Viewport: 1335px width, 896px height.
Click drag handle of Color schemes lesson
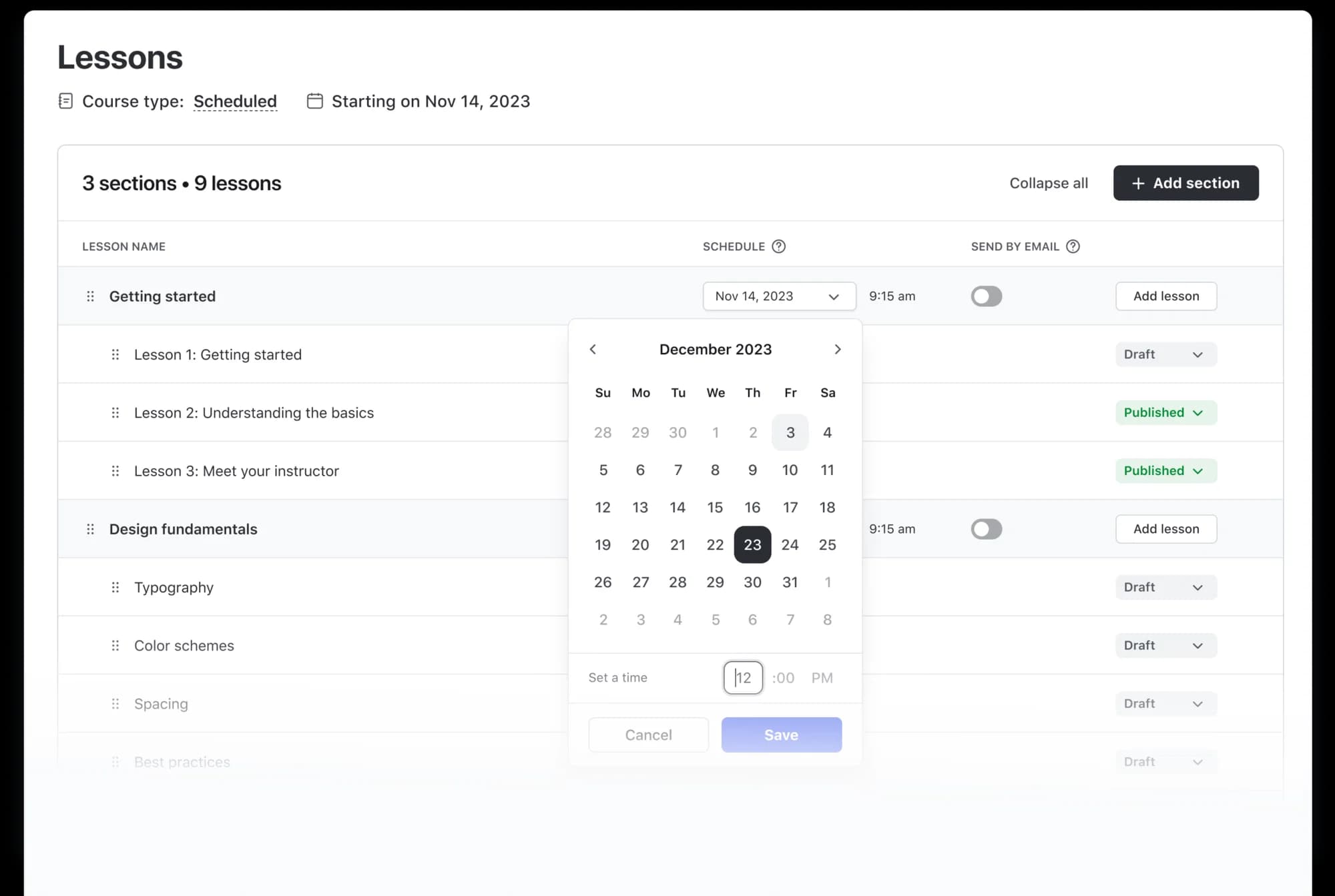[115, 645]
